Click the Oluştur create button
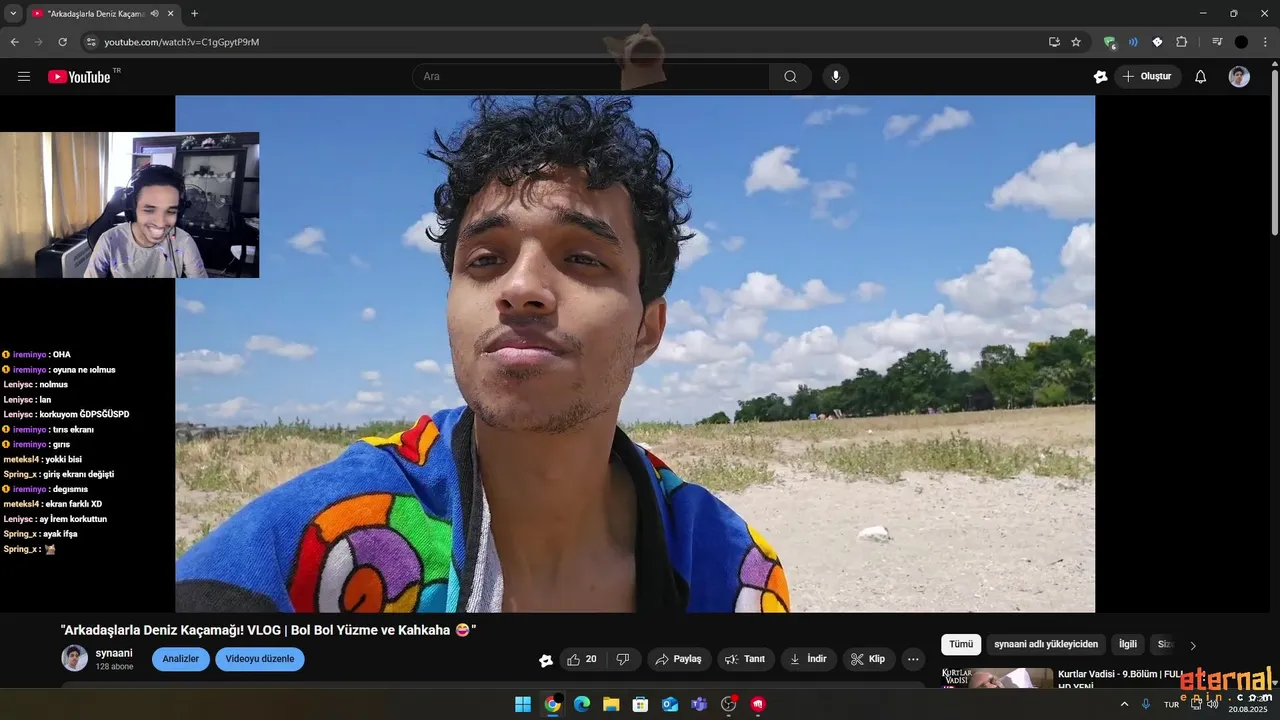The image size is (1280, 720). (x=1147, y=77)
